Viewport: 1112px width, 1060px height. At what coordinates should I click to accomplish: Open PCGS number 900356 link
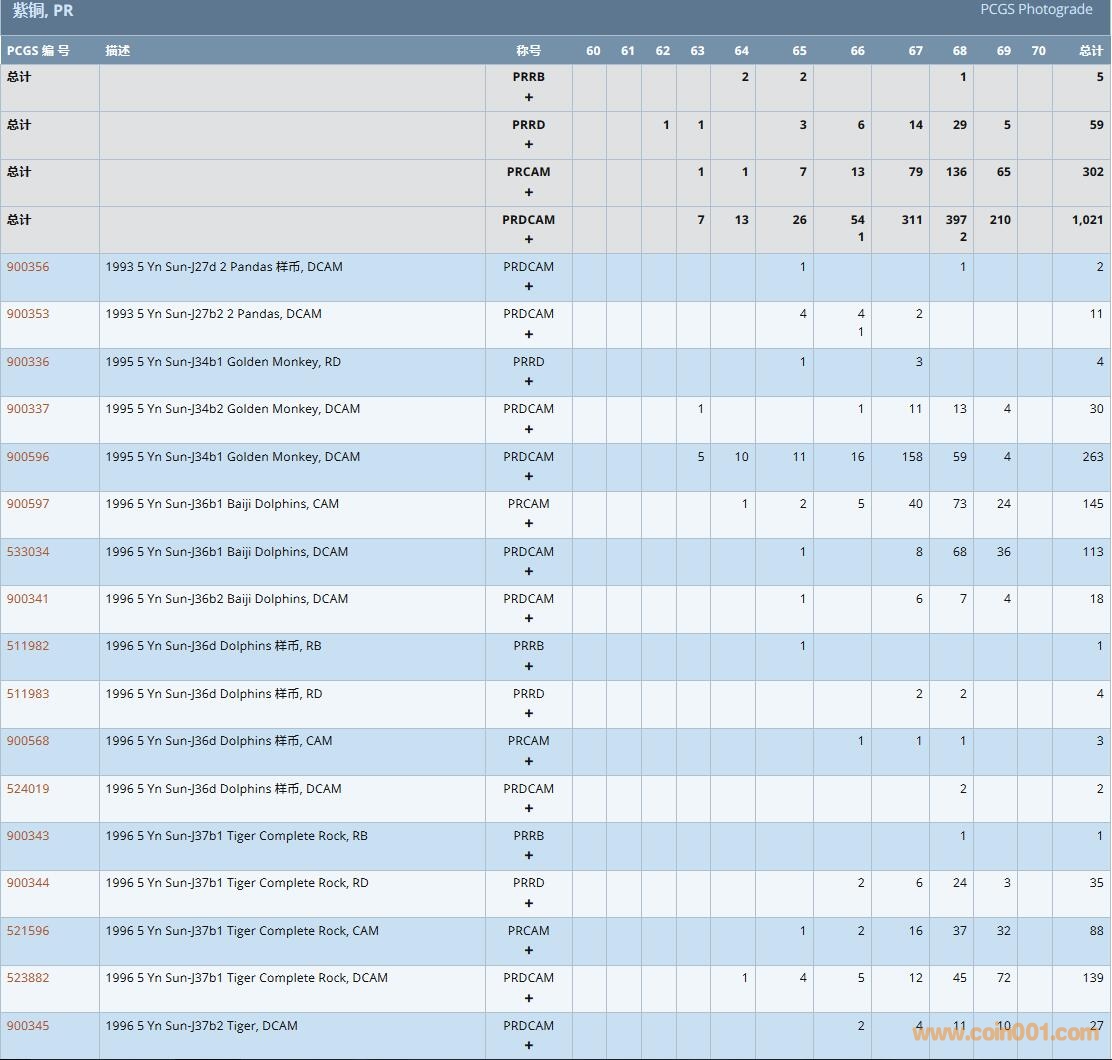point(28,267)
